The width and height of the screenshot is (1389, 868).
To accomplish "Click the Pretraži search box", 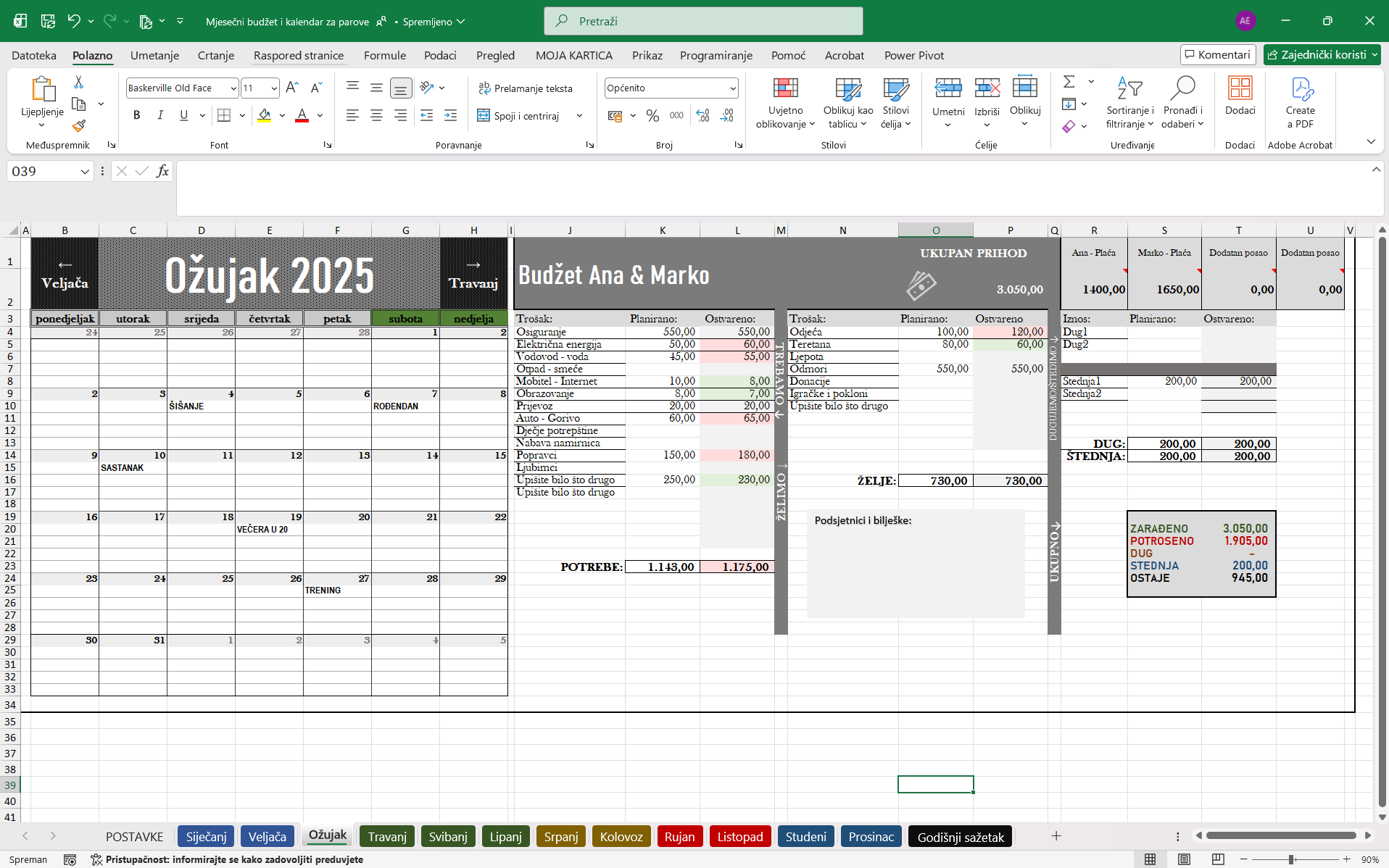I will pyautogui.click(x=703, y=21).
